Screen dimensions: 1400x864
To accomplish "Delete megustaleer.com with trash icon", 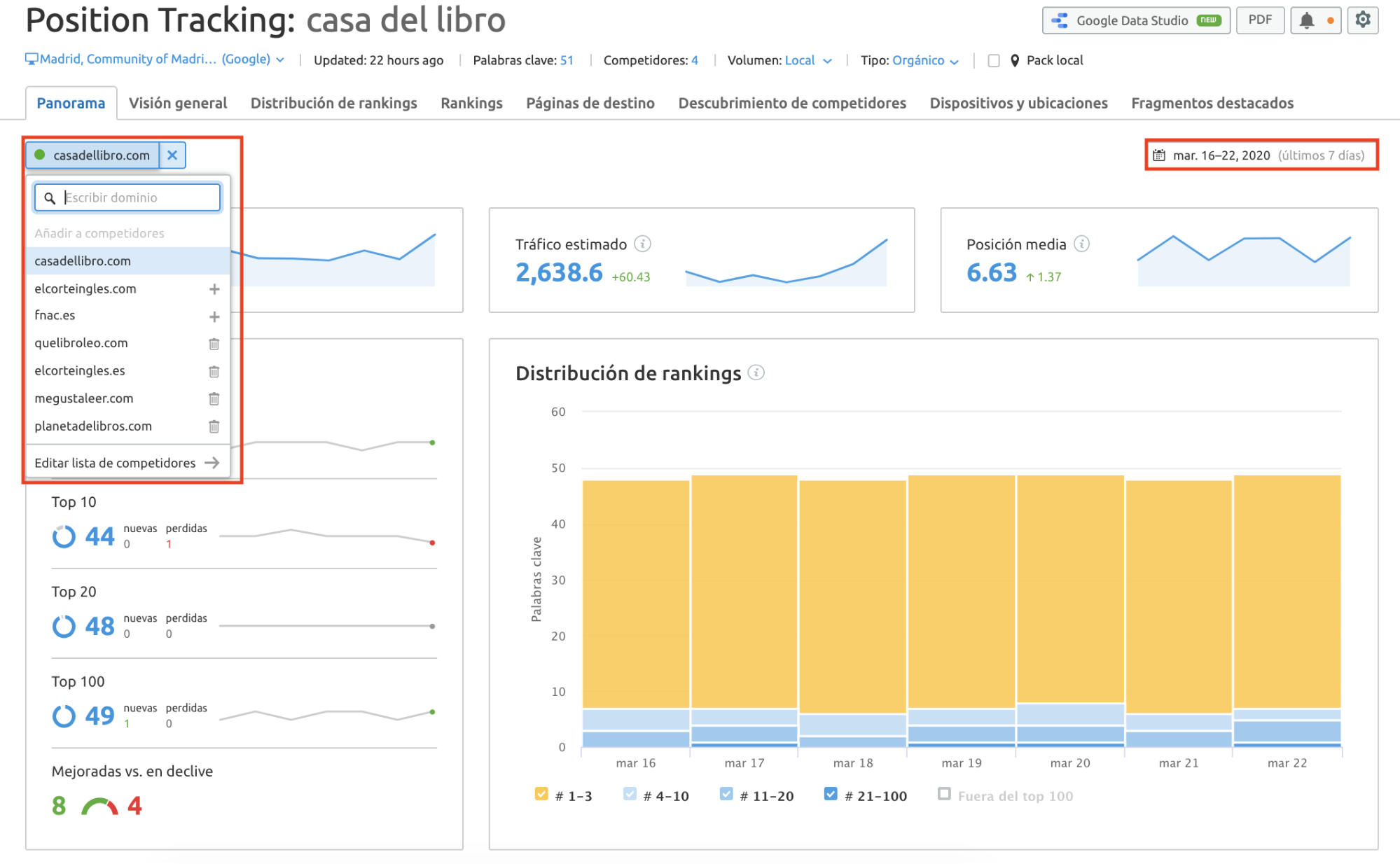I will [x=214, y=398].
